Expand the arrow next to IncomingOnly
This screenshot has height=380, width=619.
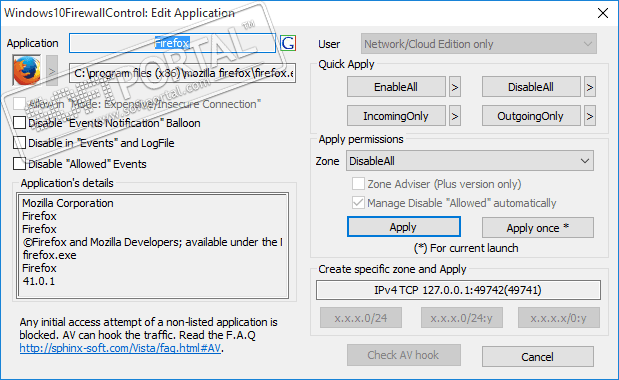455,116
